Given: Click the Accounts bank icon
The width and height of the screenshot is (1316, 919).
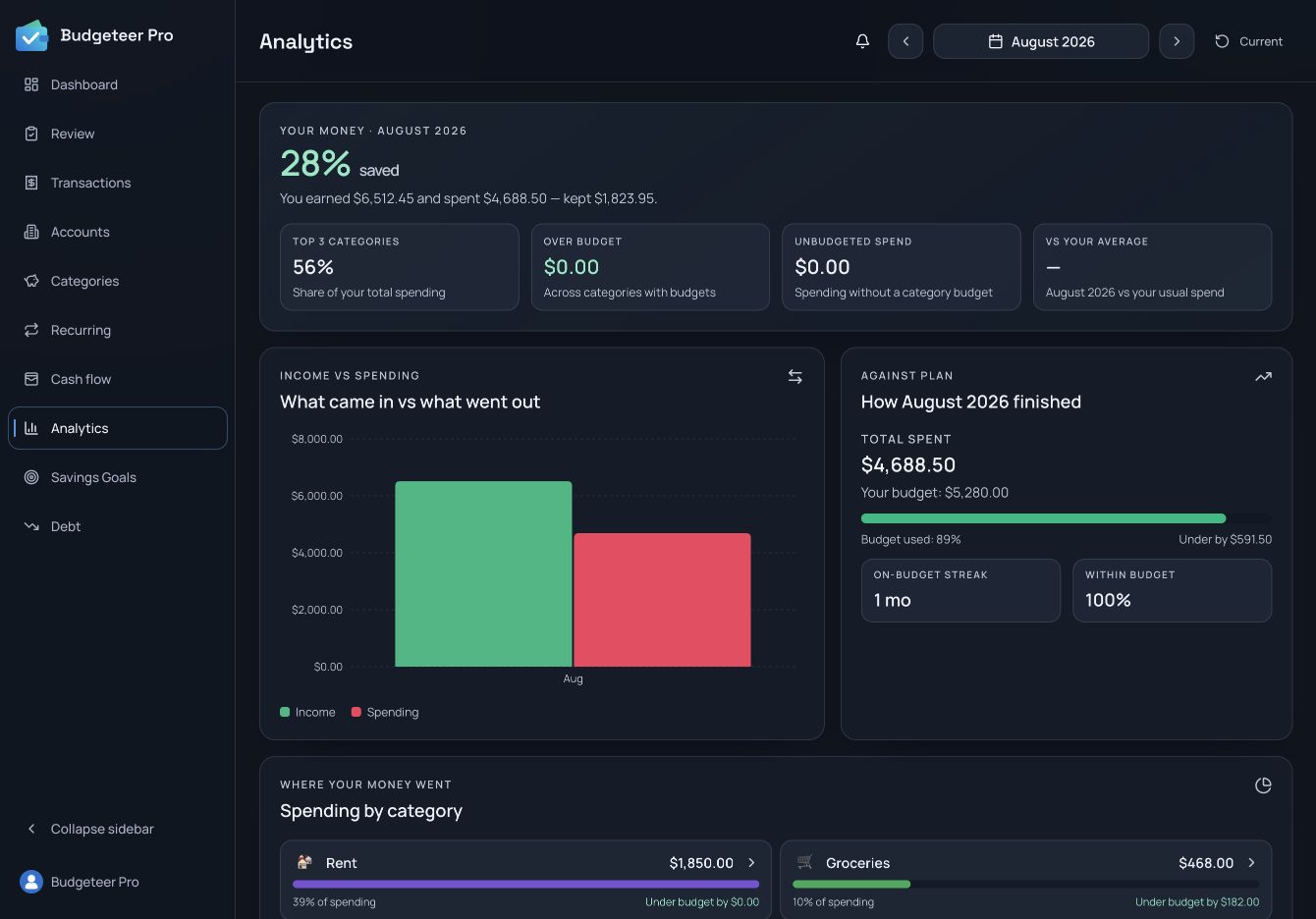Looking at the screenshot, I should (x=31, y=232).
